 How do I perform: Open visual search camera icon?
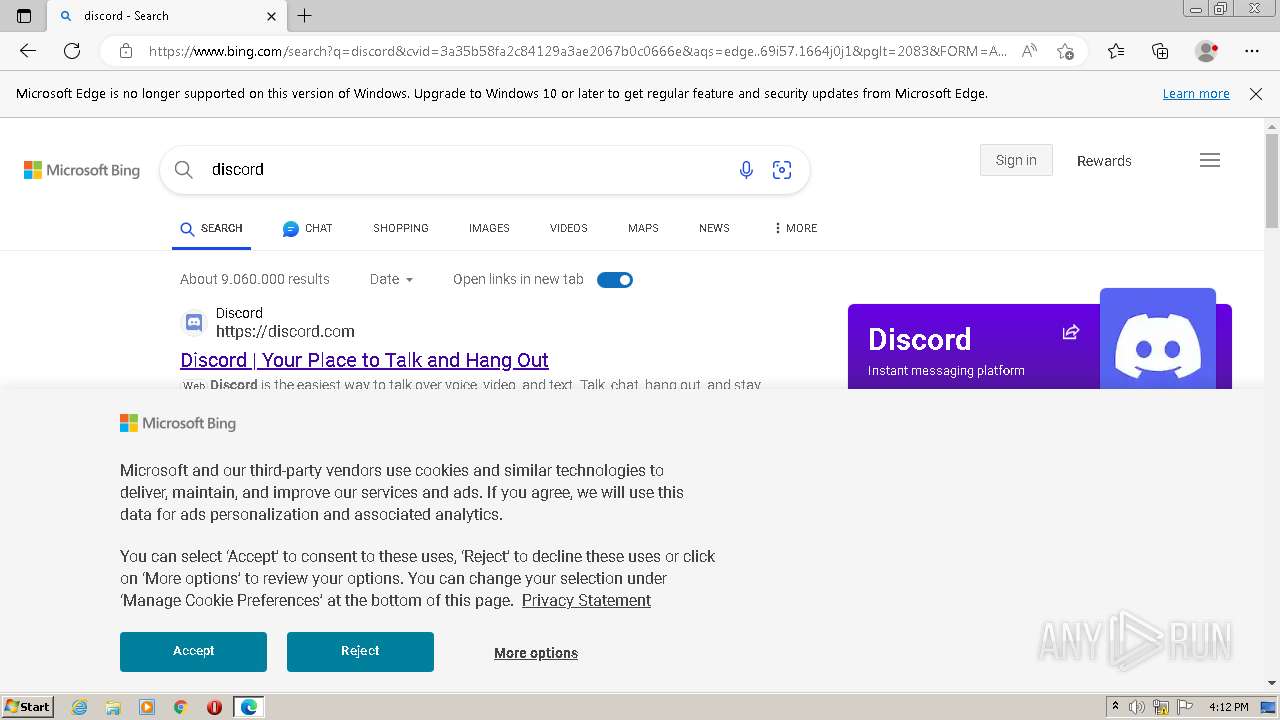coord(782,170)
